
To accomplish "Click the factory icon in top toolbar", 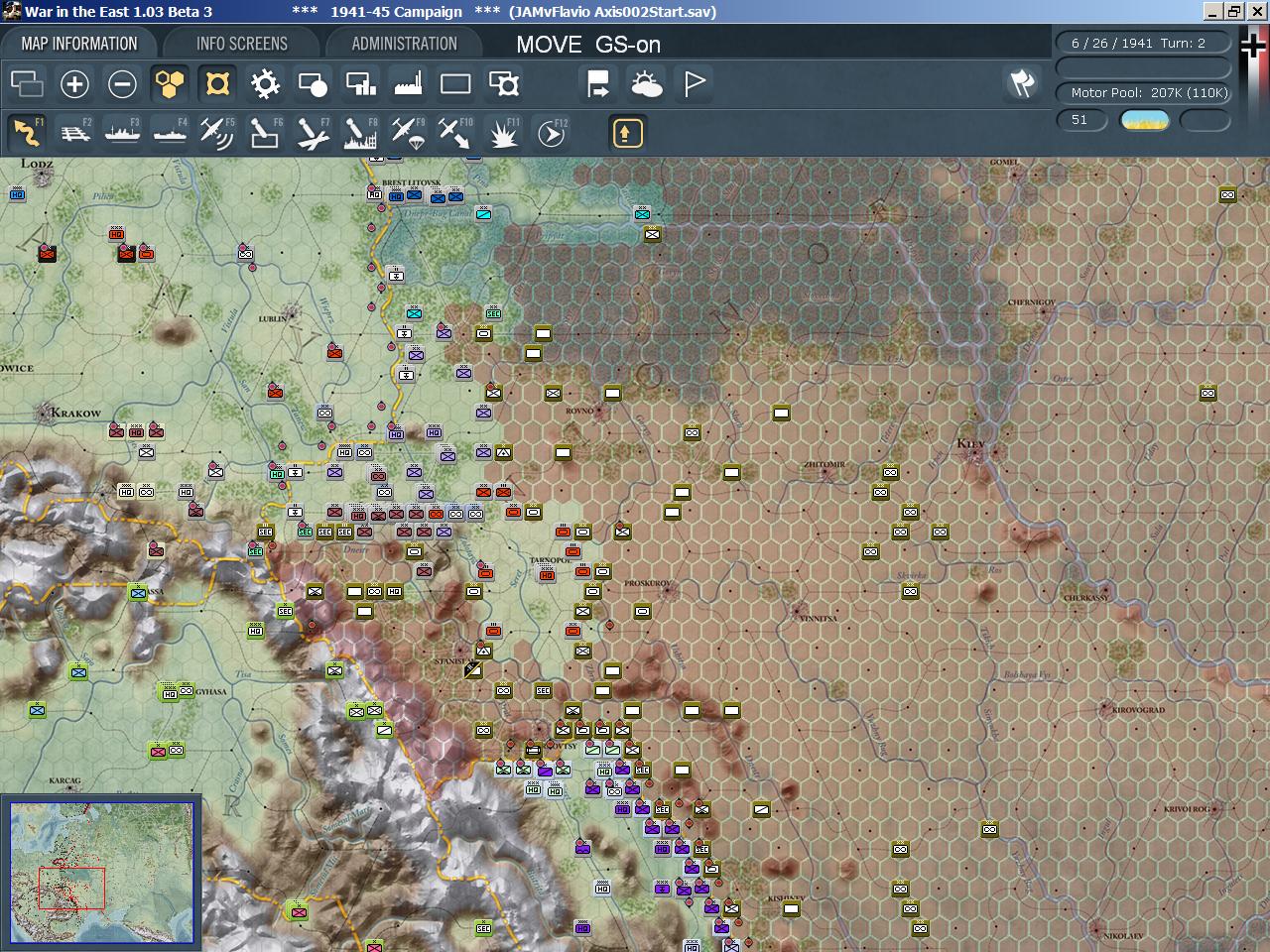I will (x=408, y=84).
